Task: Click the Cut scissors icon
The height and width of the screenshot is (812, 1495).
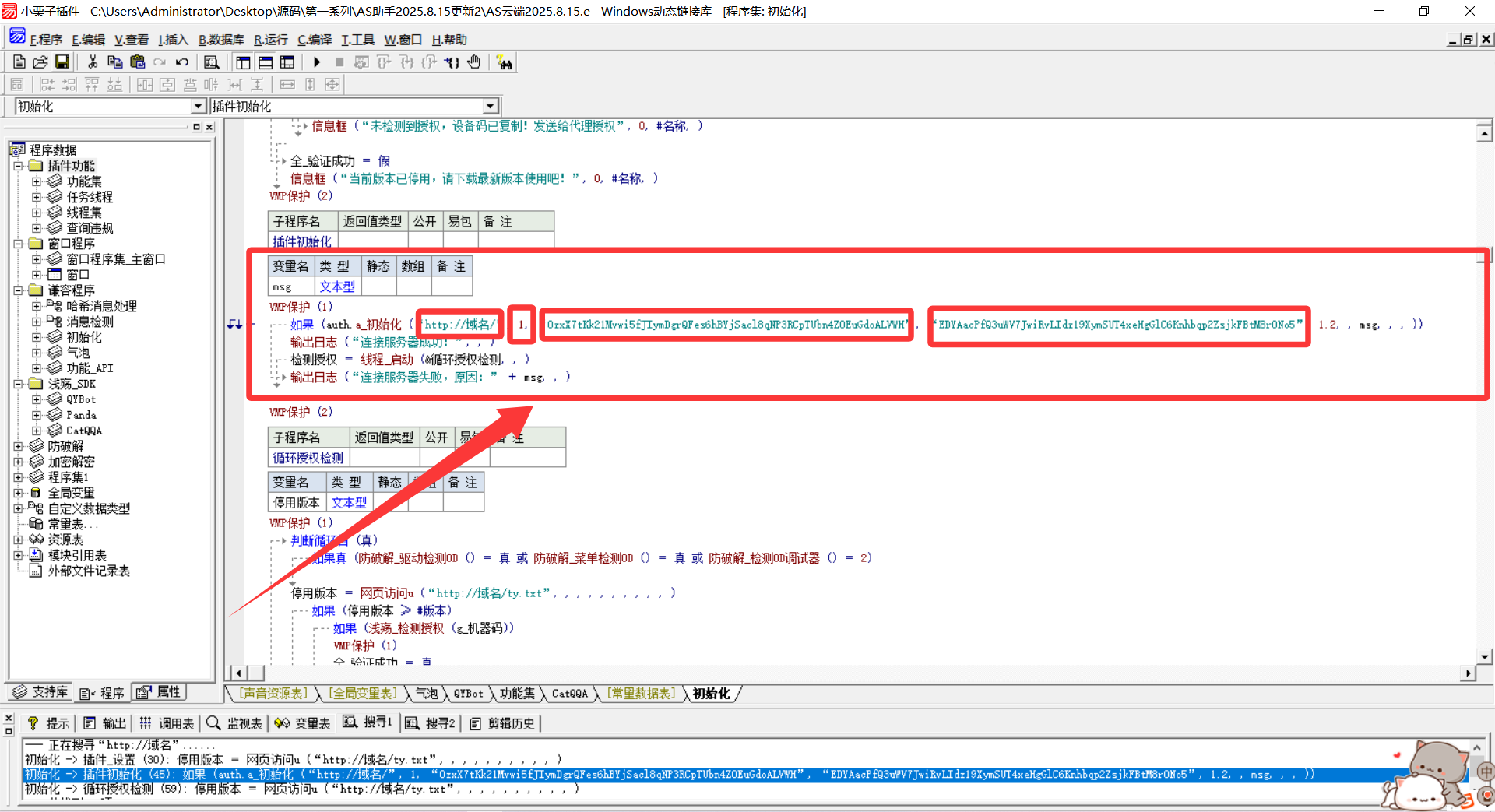Action: coord(93,62)
